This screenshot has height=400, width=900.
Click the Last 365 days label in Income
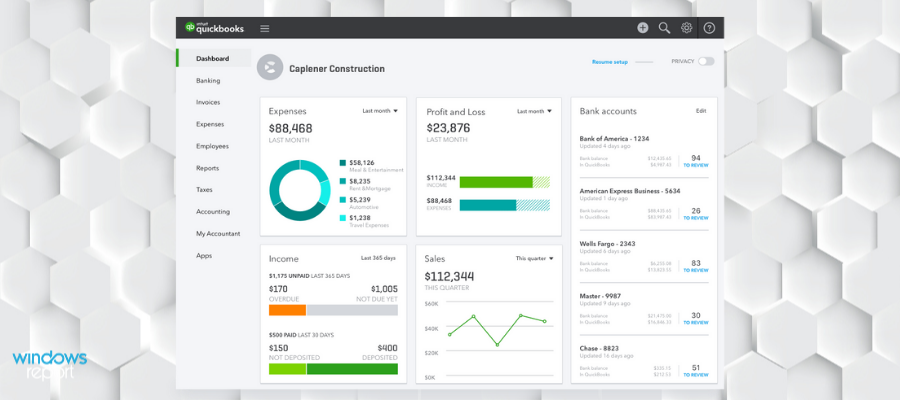(x=378, y=258)
